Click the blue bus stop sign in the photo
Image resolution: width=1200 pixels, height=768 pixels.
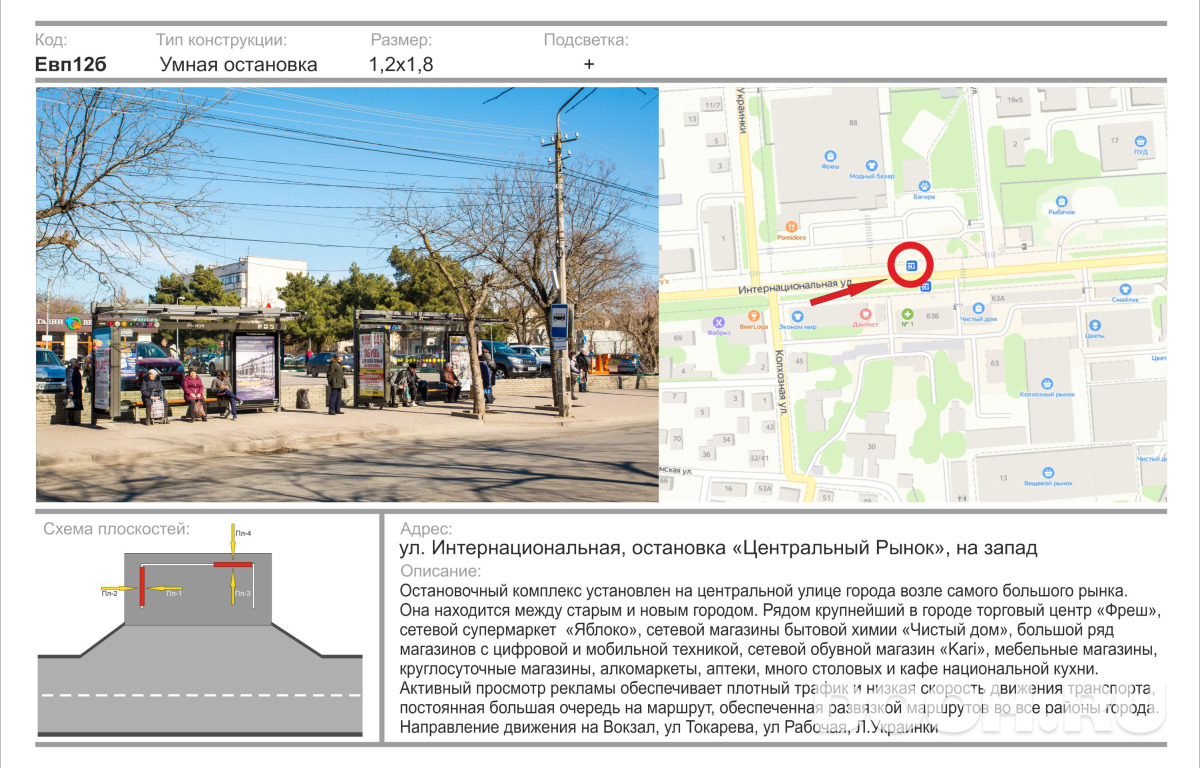tap(559, 320)
